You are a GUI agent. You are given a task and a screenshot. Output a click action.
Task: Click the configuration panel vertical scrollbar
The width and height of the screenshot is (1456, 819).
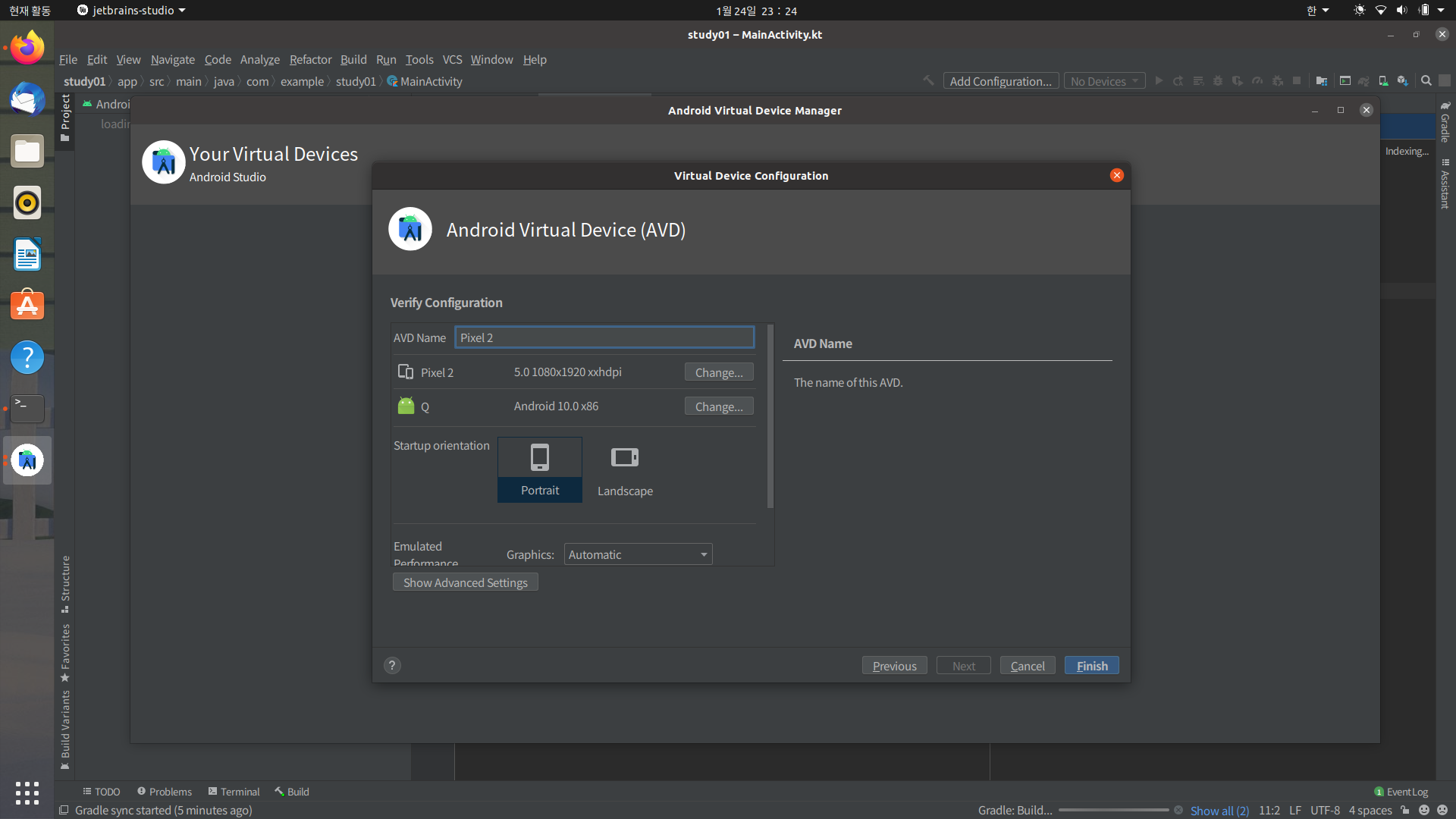[x=770, y=417]
